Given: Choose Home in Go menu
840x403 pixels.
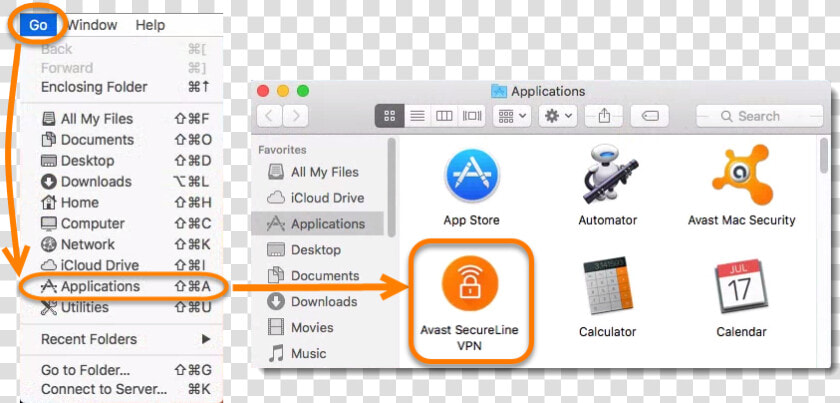Looking at the screenshot, I should 121,203.
